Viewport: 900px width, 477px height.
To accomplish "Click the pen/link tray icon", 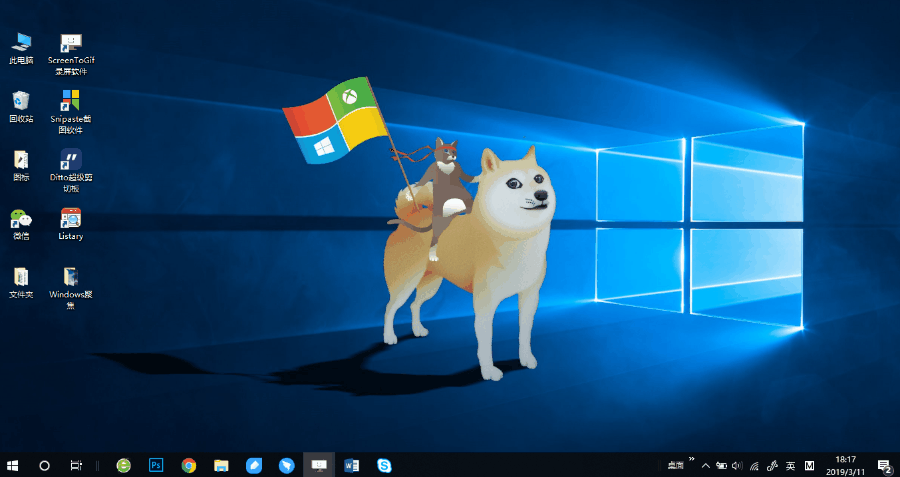I will click(772, 466).
